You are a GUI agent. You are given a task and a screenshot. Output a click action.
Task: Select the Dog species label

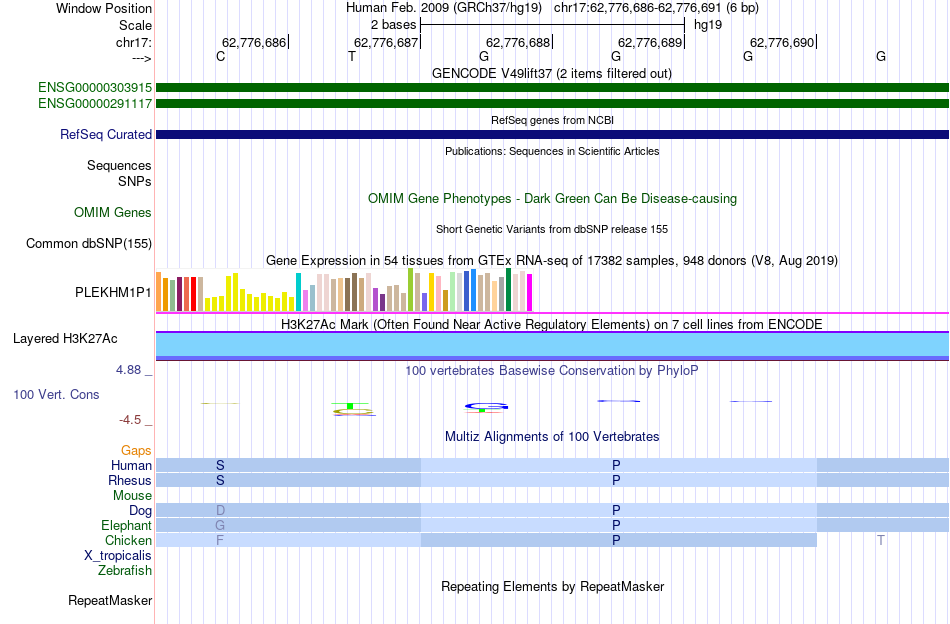141,511
